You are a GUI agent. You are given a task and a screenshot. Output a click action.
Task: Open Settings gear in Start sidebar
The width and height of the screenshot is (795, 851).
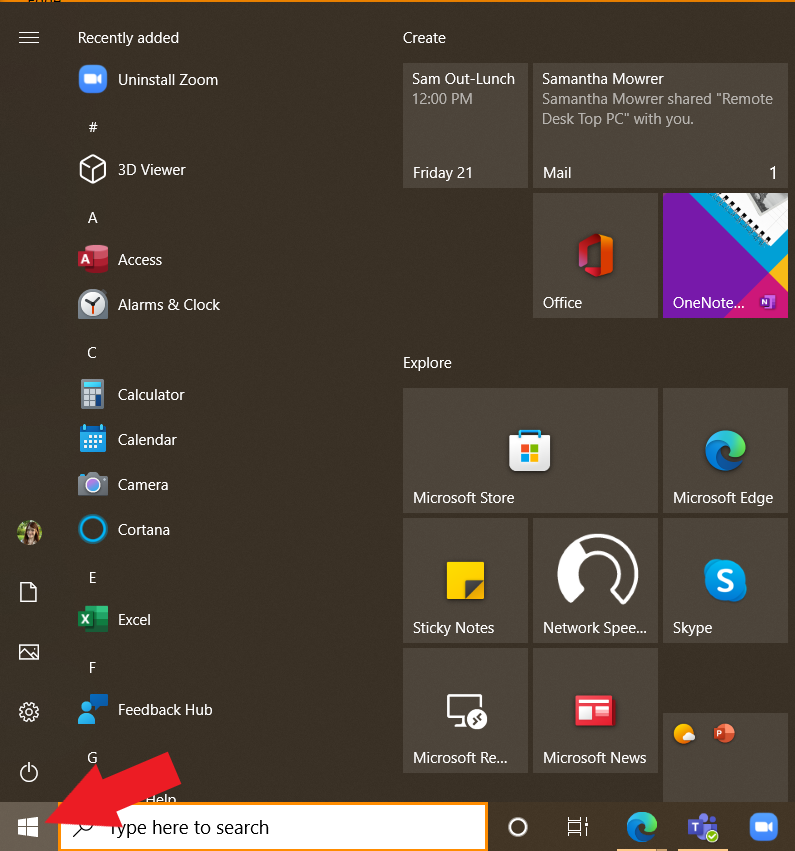(29, 712)
